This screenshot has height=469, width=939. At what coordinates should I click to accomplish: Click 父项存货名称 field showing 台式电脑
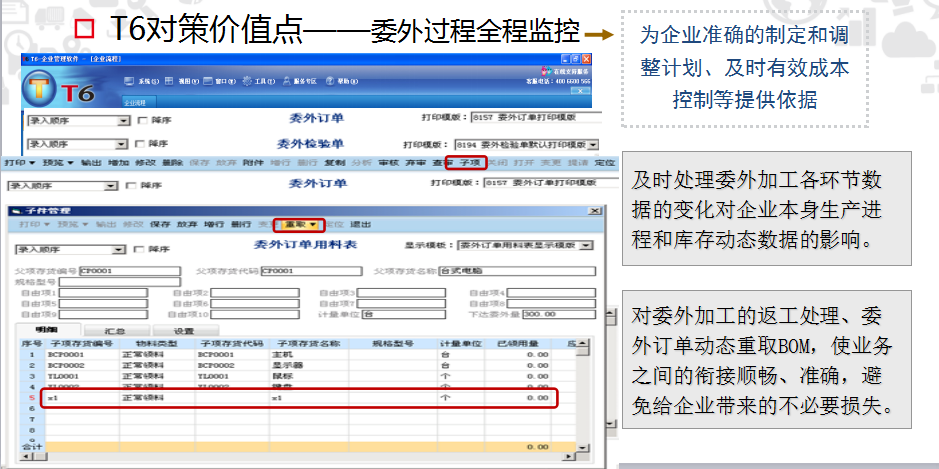tap(517, 271)
